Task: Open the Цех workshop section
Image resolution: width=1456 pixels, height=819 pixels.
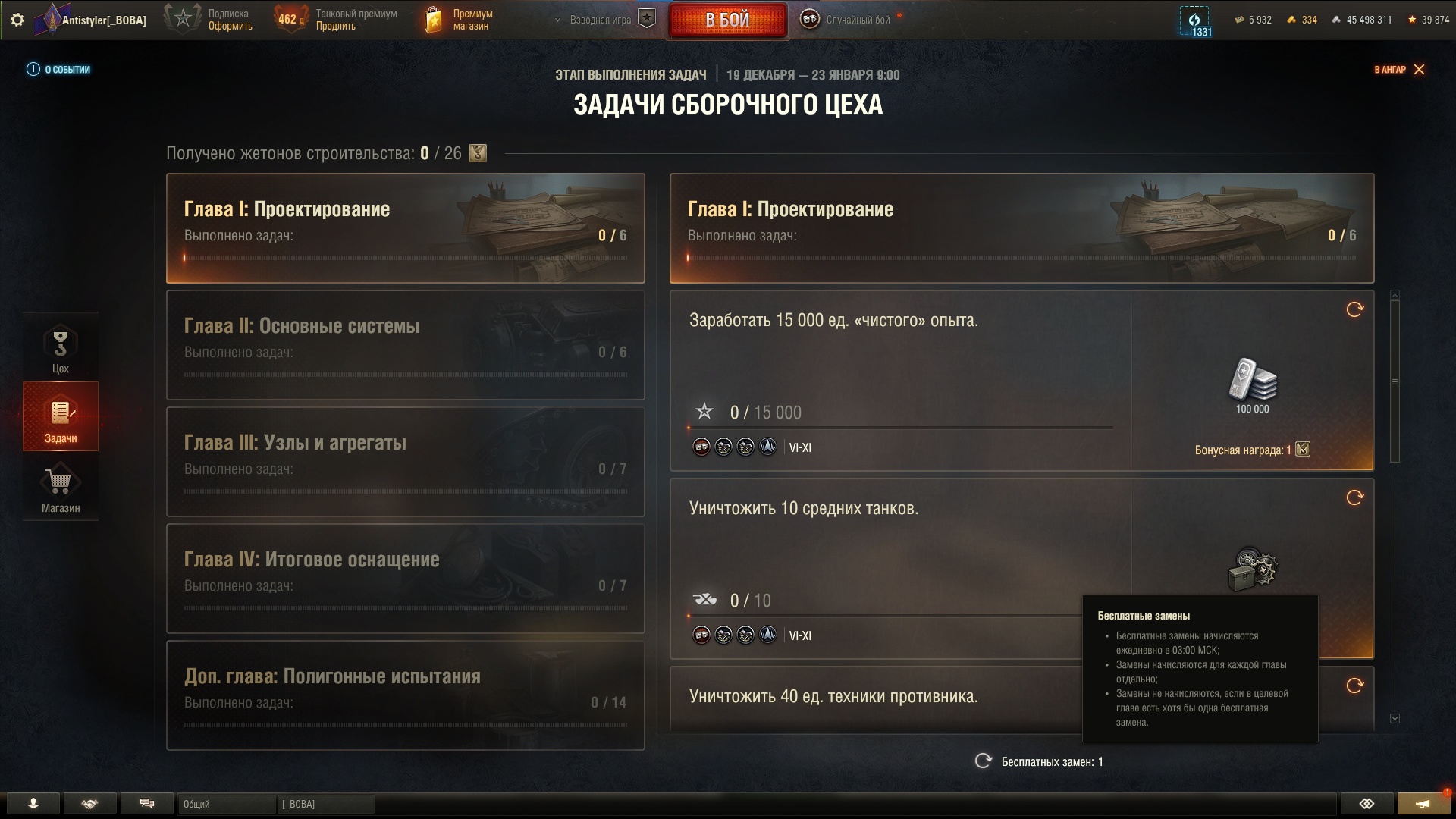Action: point(61,347)
